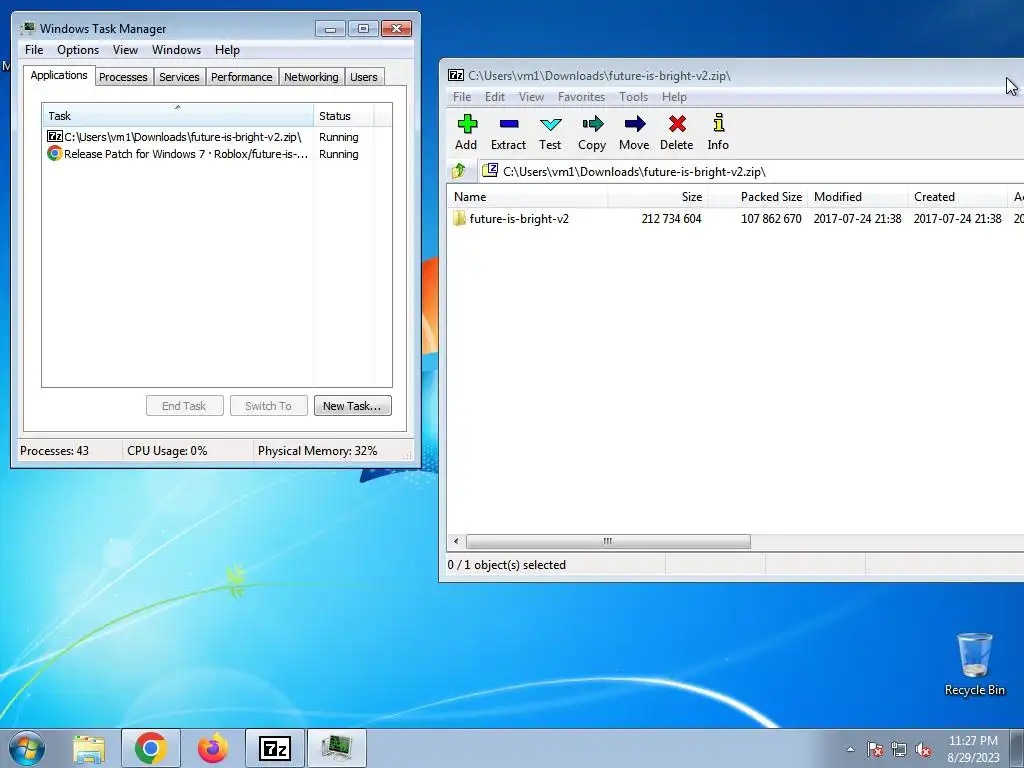Open the File menu in 7-Zip
The width and height of the screenshot is (1024, 768).
pos(462,97)
